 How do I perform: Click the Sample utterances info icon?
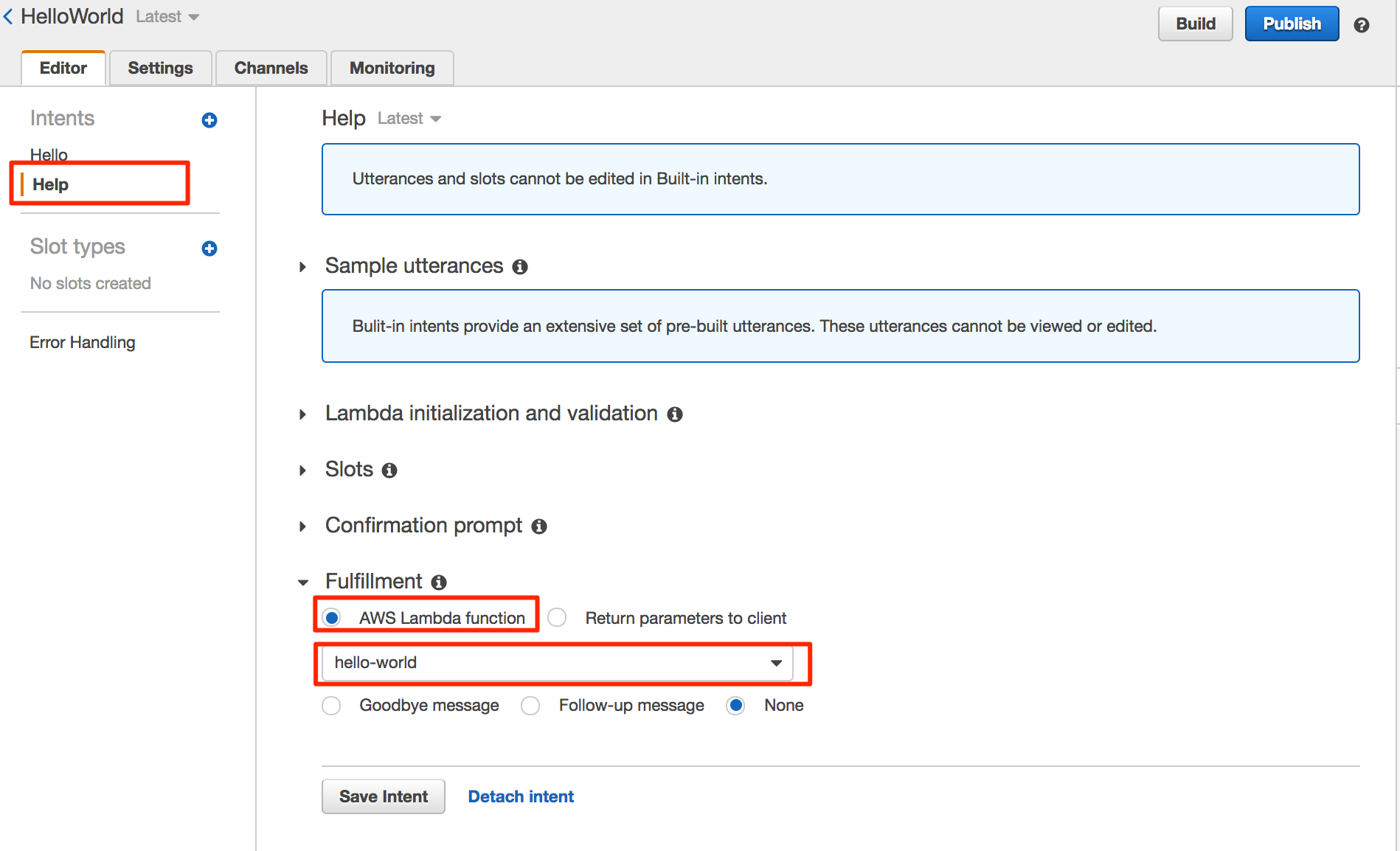[520, 267]
